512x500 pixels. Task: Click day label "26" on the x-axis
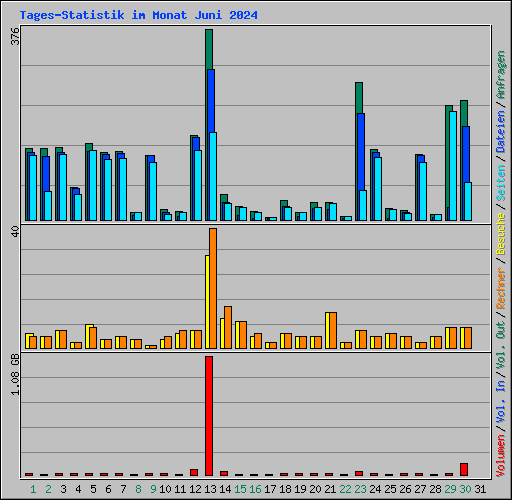[x=405, y=489]
